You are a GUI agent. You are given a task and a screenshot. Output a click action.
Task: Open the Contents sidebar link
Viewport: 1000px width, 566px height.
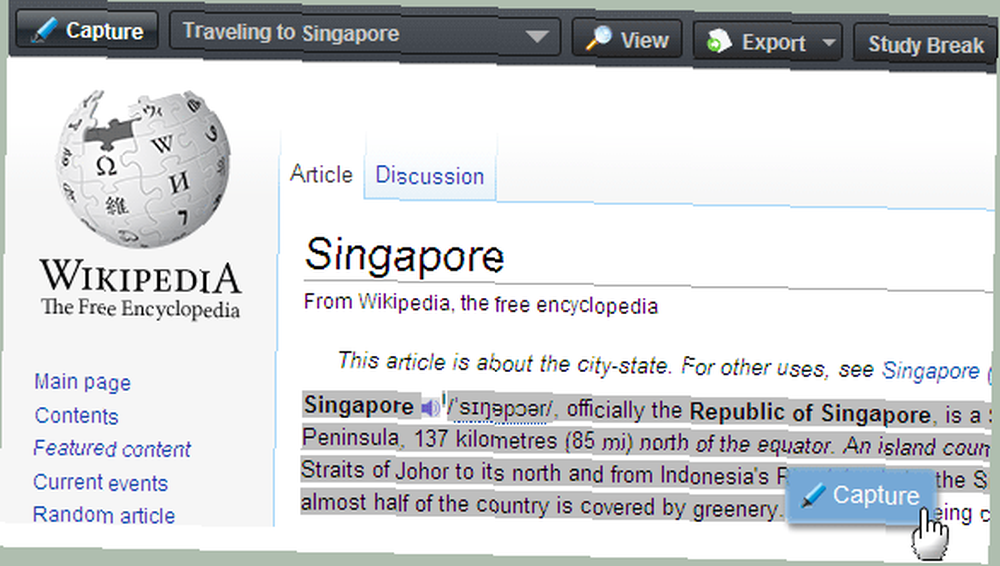[x=77, y=415]
